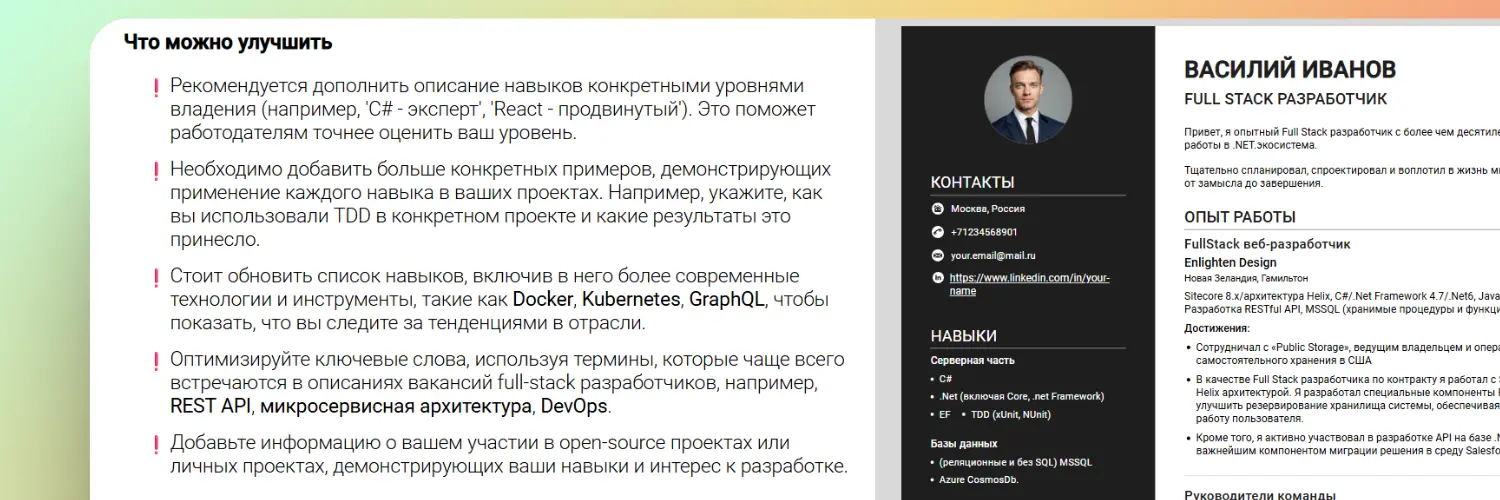Click the name 'ВАСИЛИЙ ИВАНОВ' in resume
1500x500 pixels.
point(1290,69)
